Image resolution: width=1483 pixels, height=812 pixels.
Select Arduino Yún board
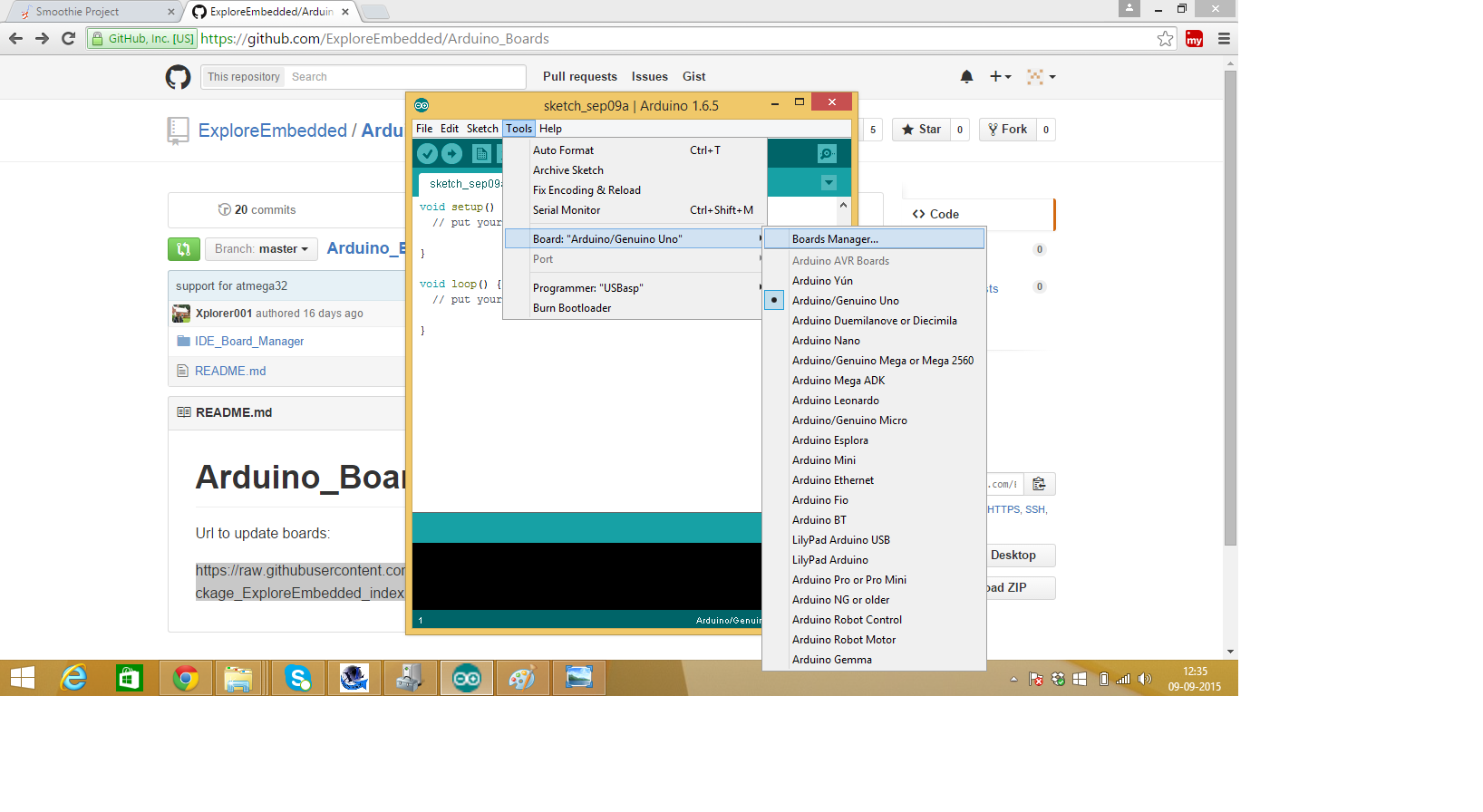pos(822,281)
